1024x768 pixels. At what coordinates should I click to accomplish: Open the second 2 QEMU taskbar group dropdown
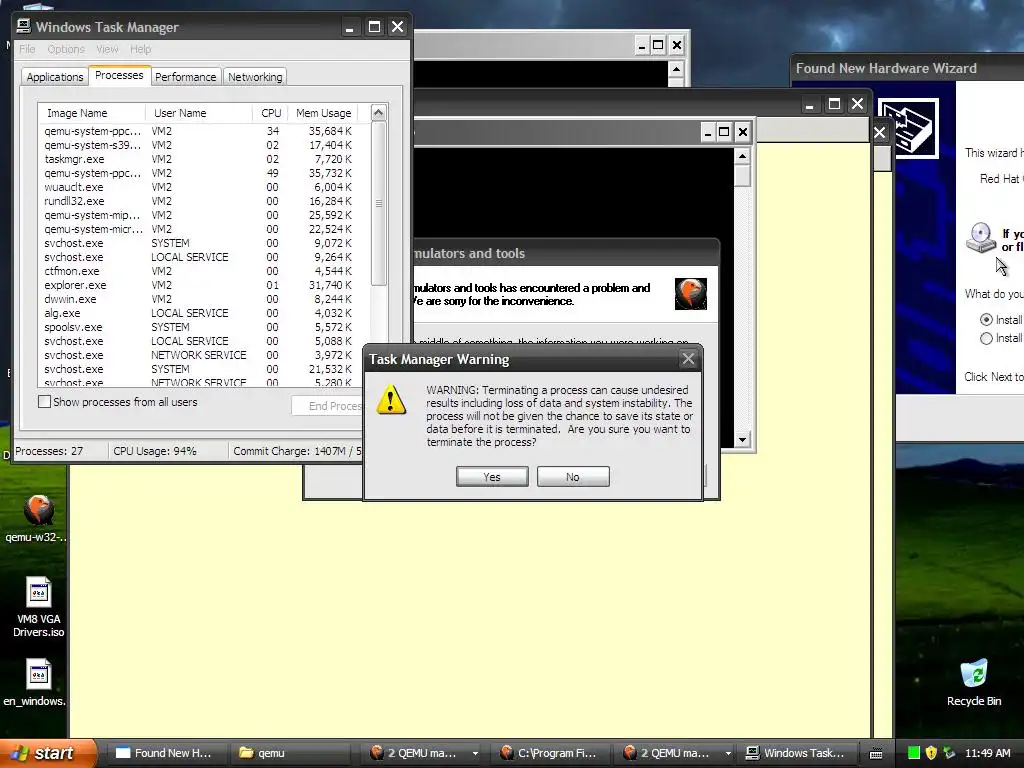pyautogui.click(x=728, y=753)
